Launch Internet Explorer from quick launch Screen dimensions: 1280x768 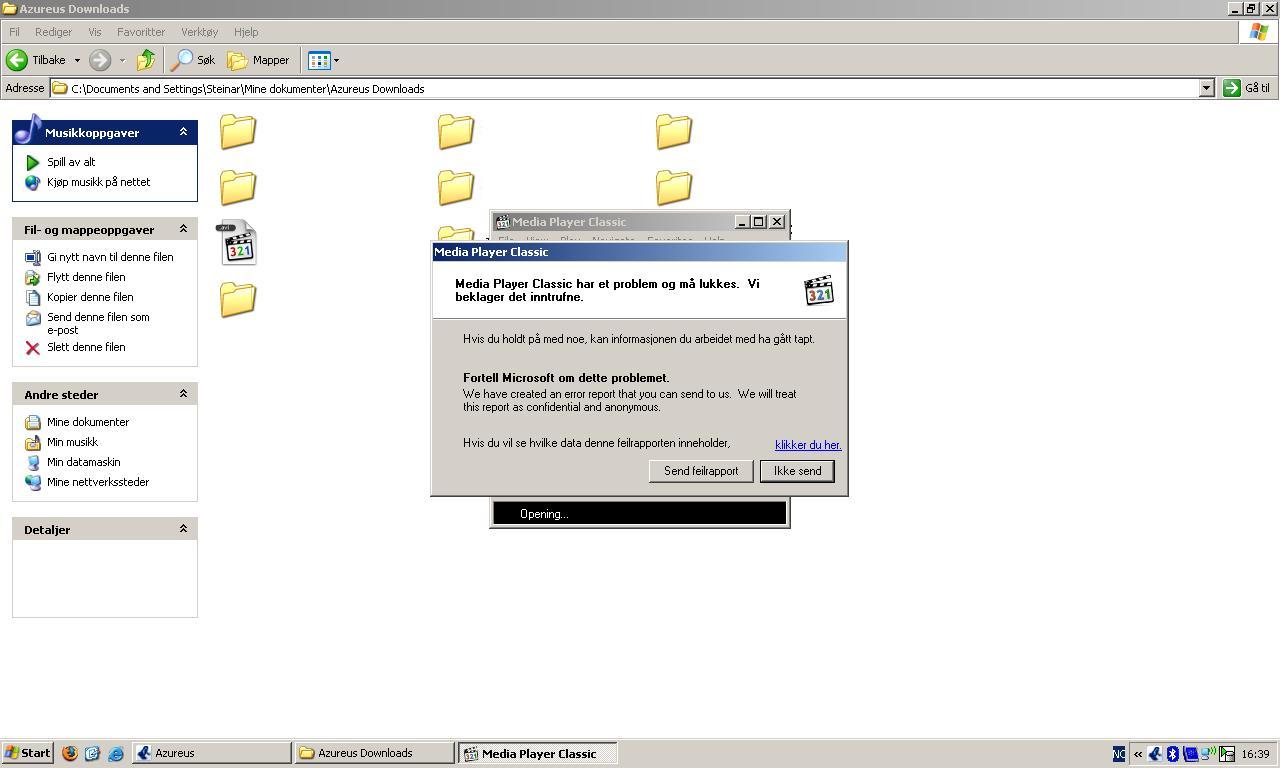[116, 753]
